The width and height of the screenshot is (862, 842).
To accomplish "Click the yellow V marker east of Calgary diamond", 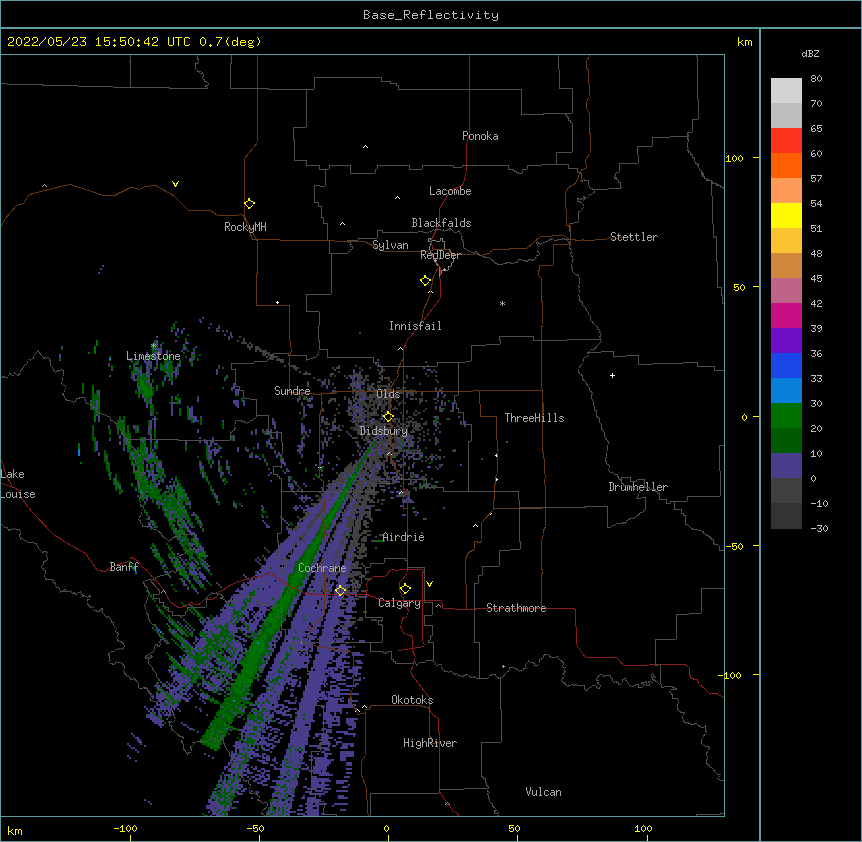I will (429, 583).
